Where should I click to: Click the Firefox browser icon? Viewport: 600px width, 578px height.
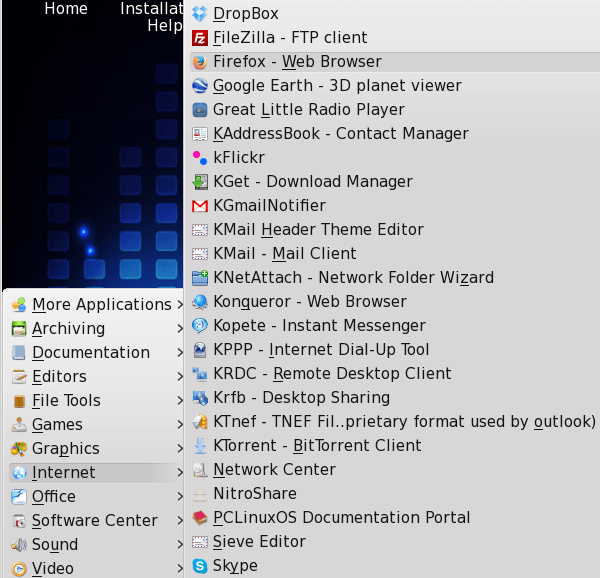200,62
